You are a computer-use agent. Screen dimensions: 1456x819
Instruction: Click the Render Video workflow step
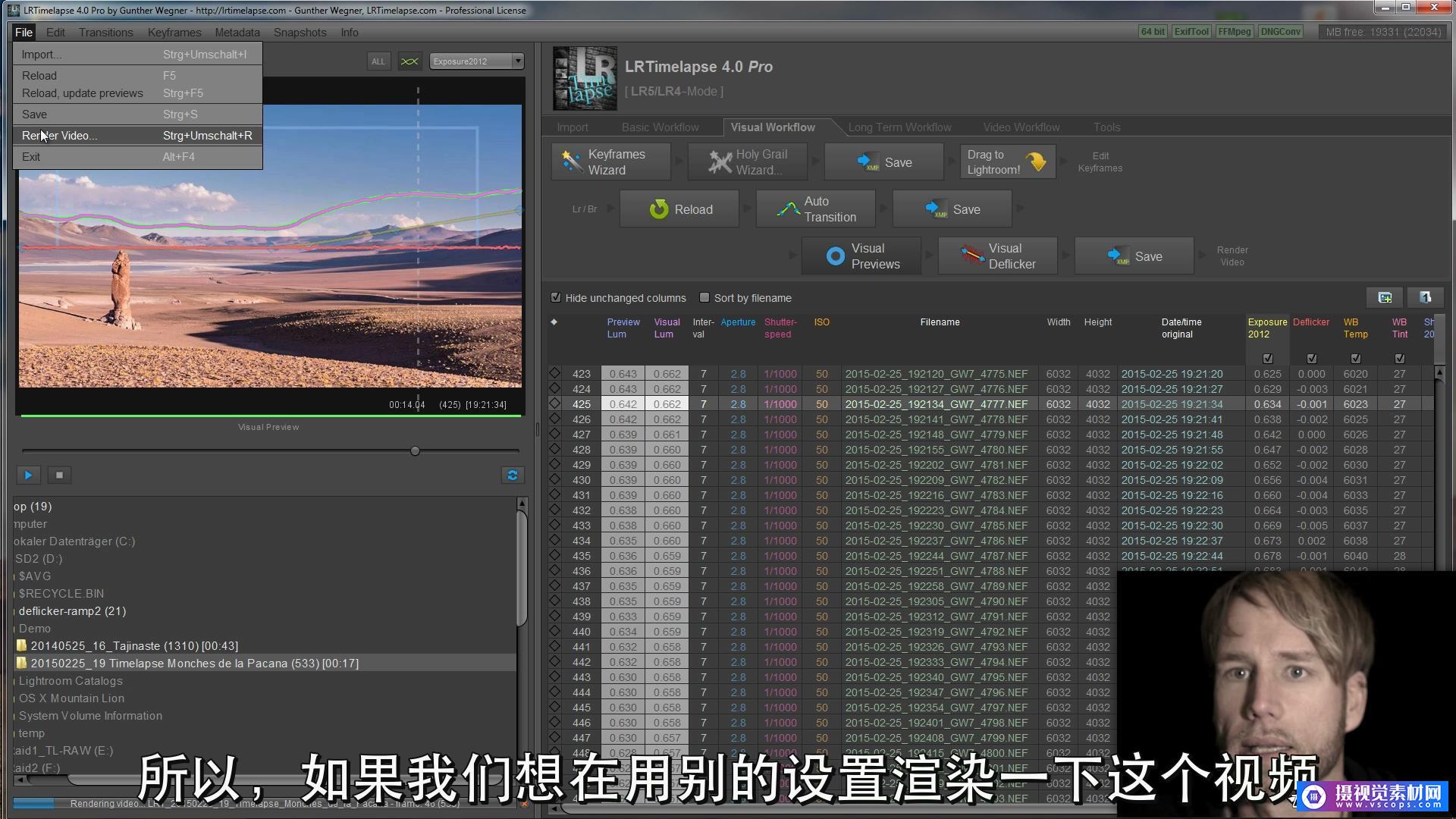pyautogui.click(x=1232, y=256)
